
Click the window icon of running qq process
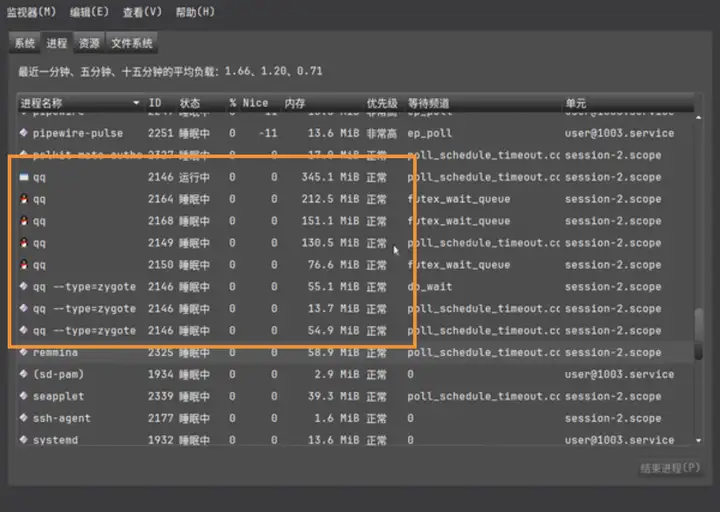point(24,177)
